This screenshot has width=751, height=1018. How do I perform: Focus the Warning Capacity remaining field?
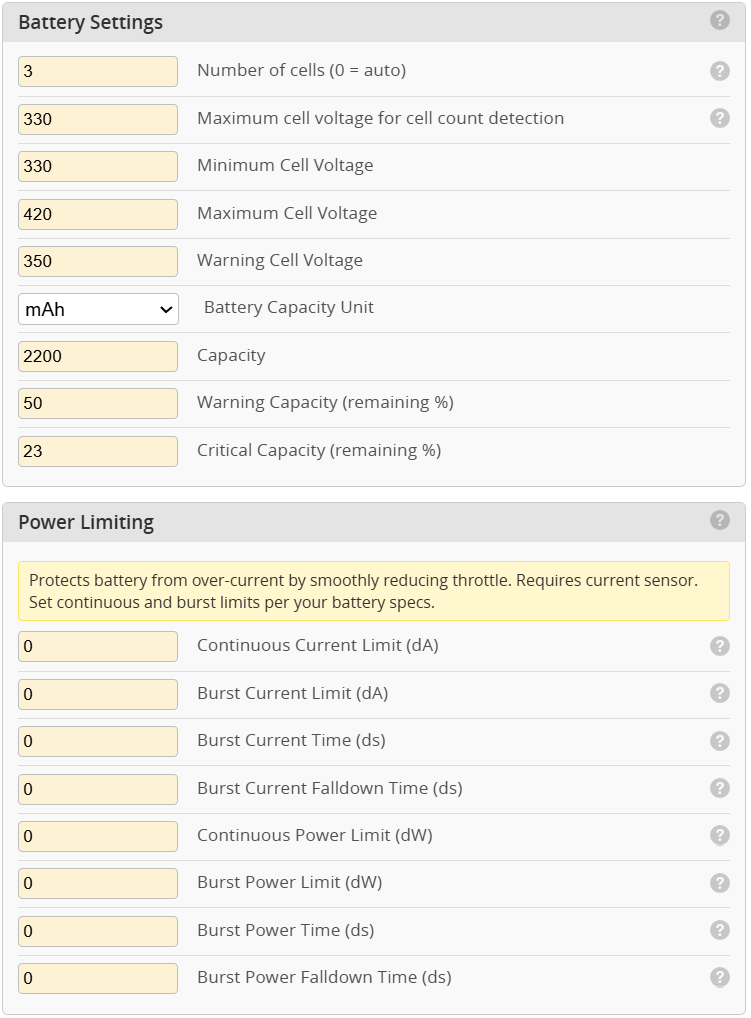coord(98,403)
